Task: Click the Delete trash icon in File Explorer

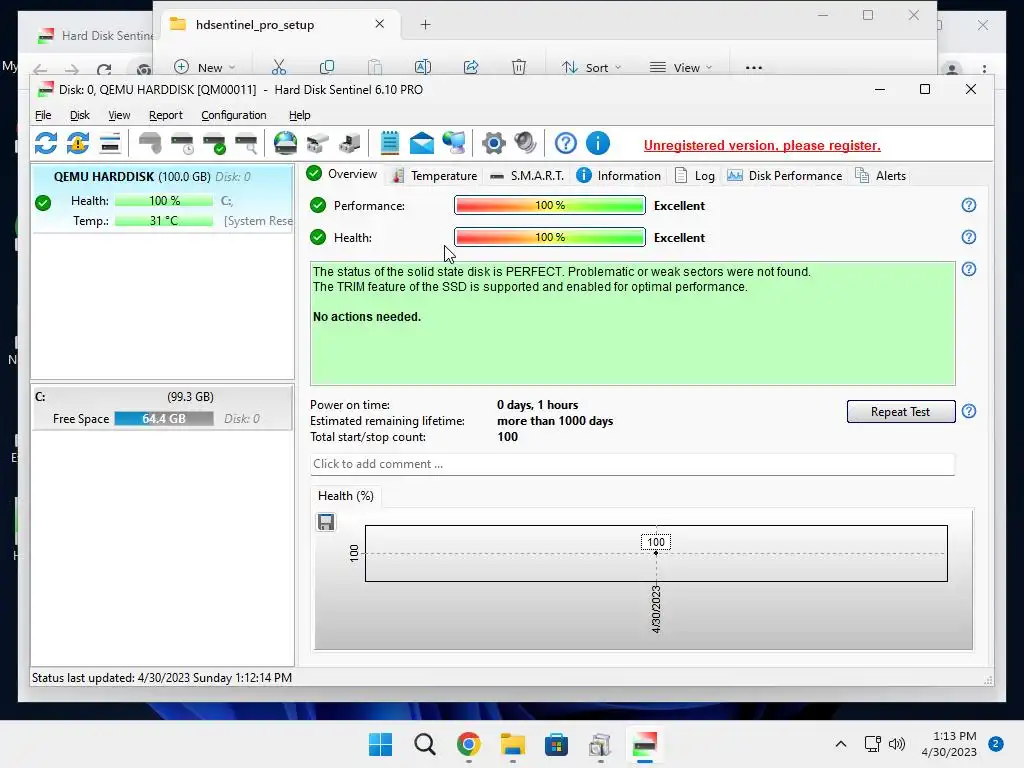Action: coord(519,67)
